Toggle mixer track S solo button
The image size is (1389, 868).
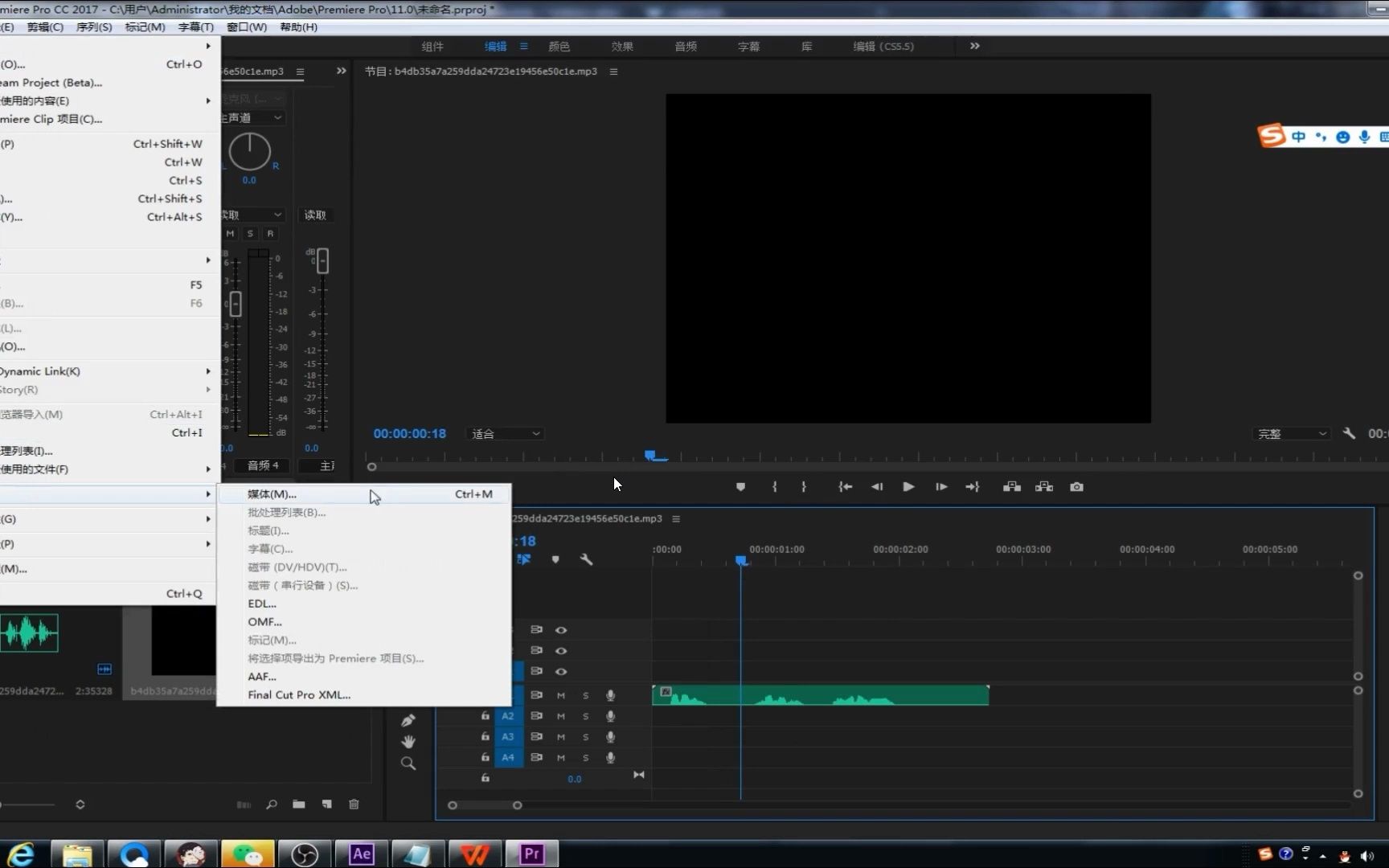point(250,234)
